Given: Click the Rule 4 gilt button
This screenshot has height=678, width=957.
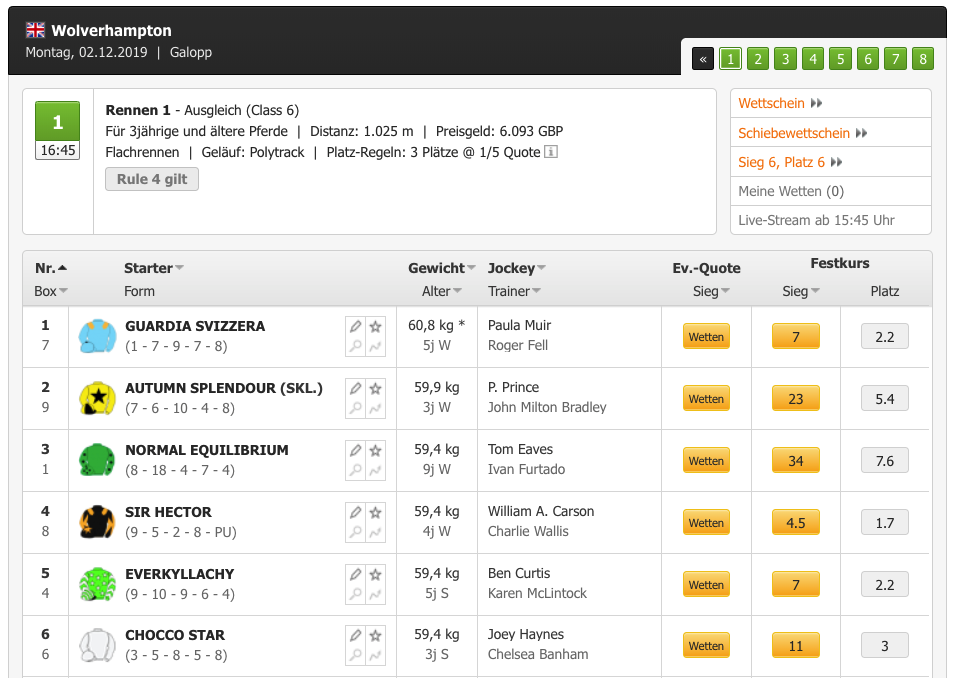Looking at the screenshot, I should [152, 179].
